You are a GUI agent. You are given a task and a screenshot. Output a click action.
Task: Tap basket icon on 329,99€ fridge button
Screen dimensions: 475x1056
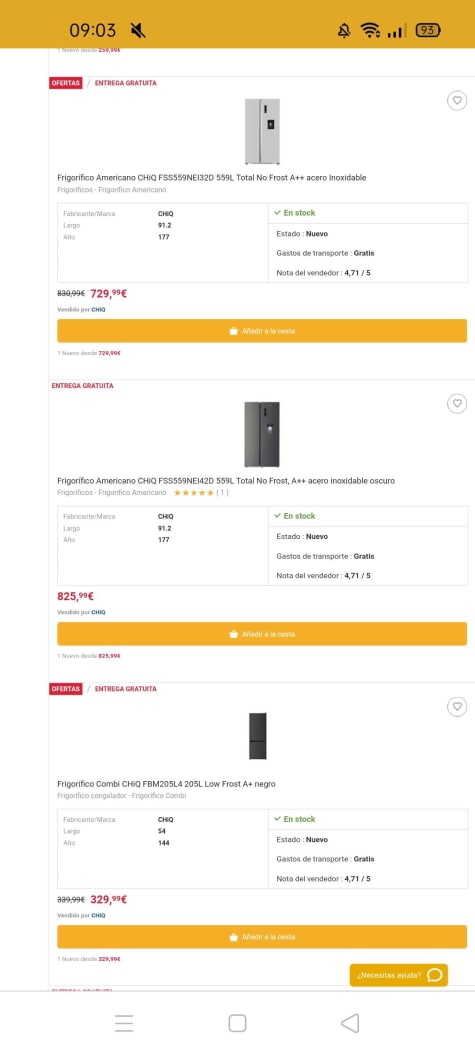click(x=233, y=937)
